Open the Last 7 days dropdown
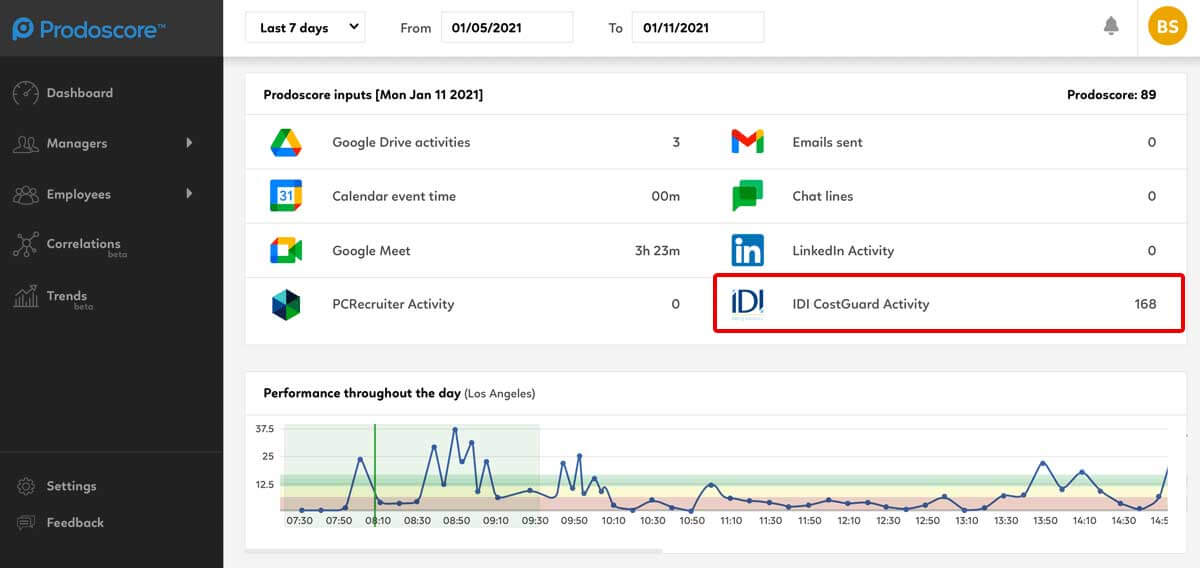 coord(305,28)
